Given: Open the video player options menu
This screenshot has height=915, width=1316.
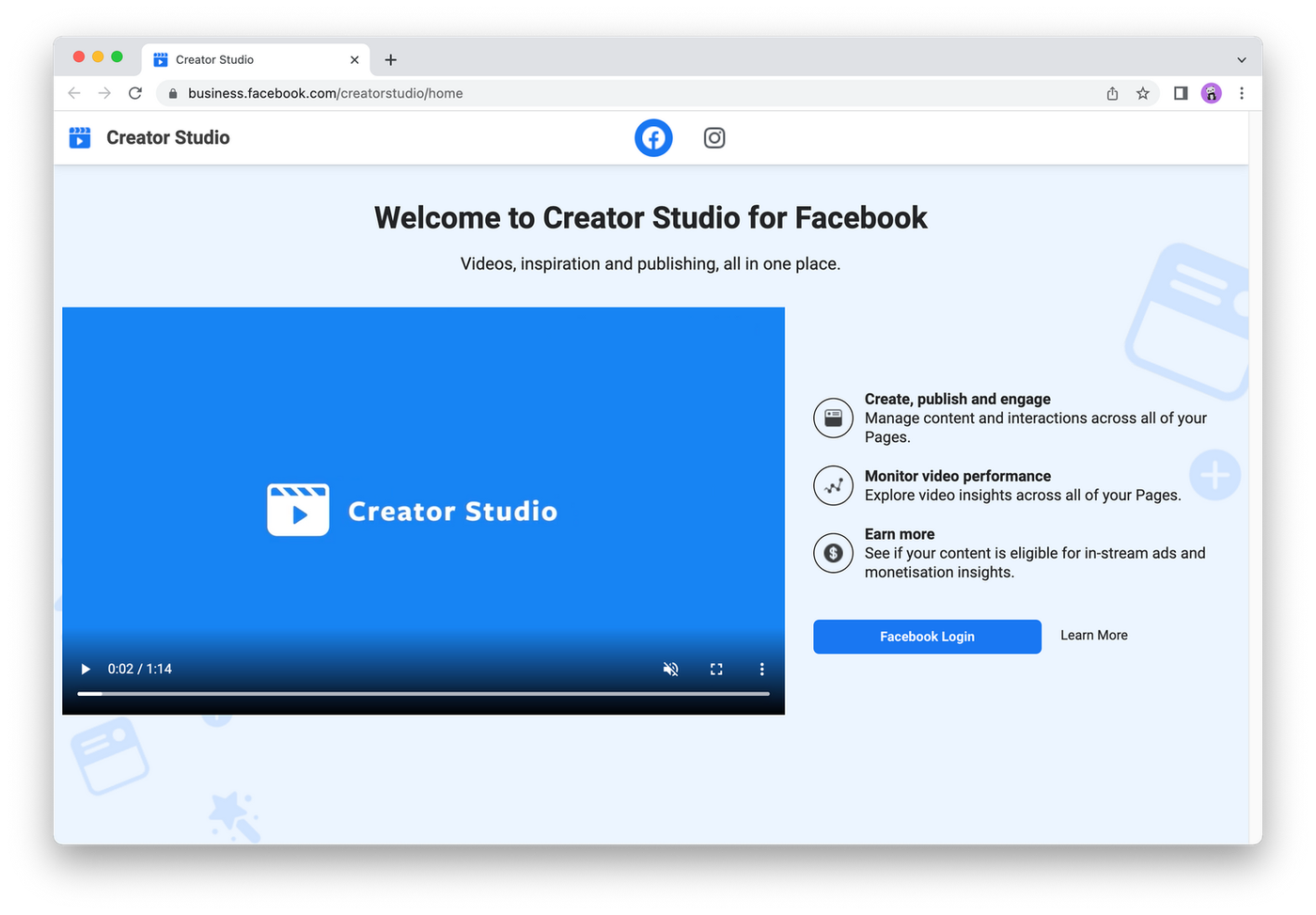Looking at the screenshot, I should pyautogui.click(x=761, y=669).
